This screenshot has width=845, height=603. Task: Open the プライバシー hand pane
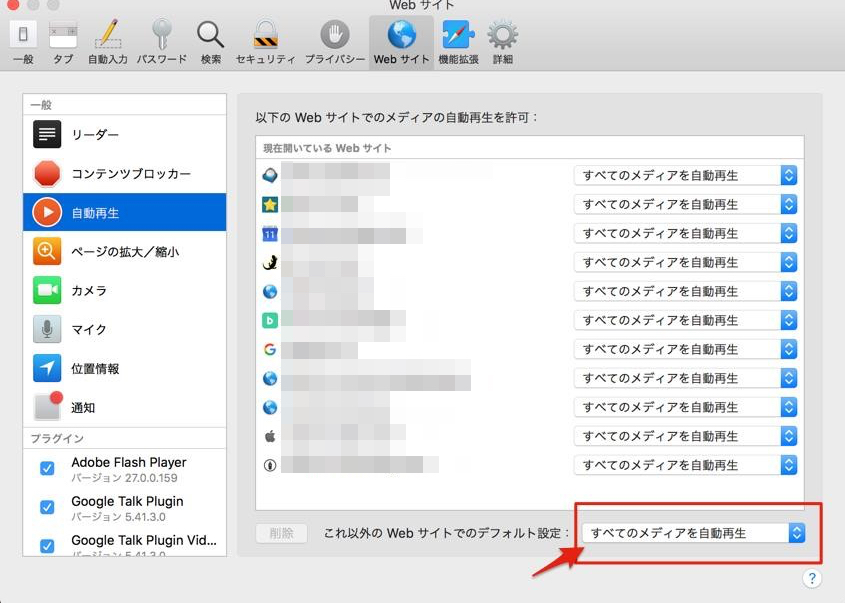pos(335,43)
